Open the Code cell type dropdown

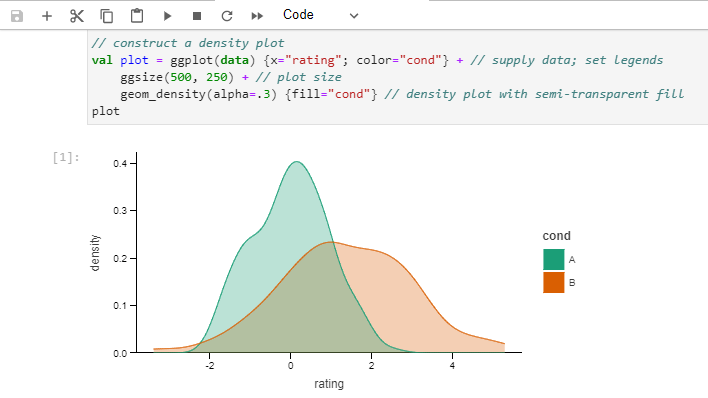tap(320, 15)
